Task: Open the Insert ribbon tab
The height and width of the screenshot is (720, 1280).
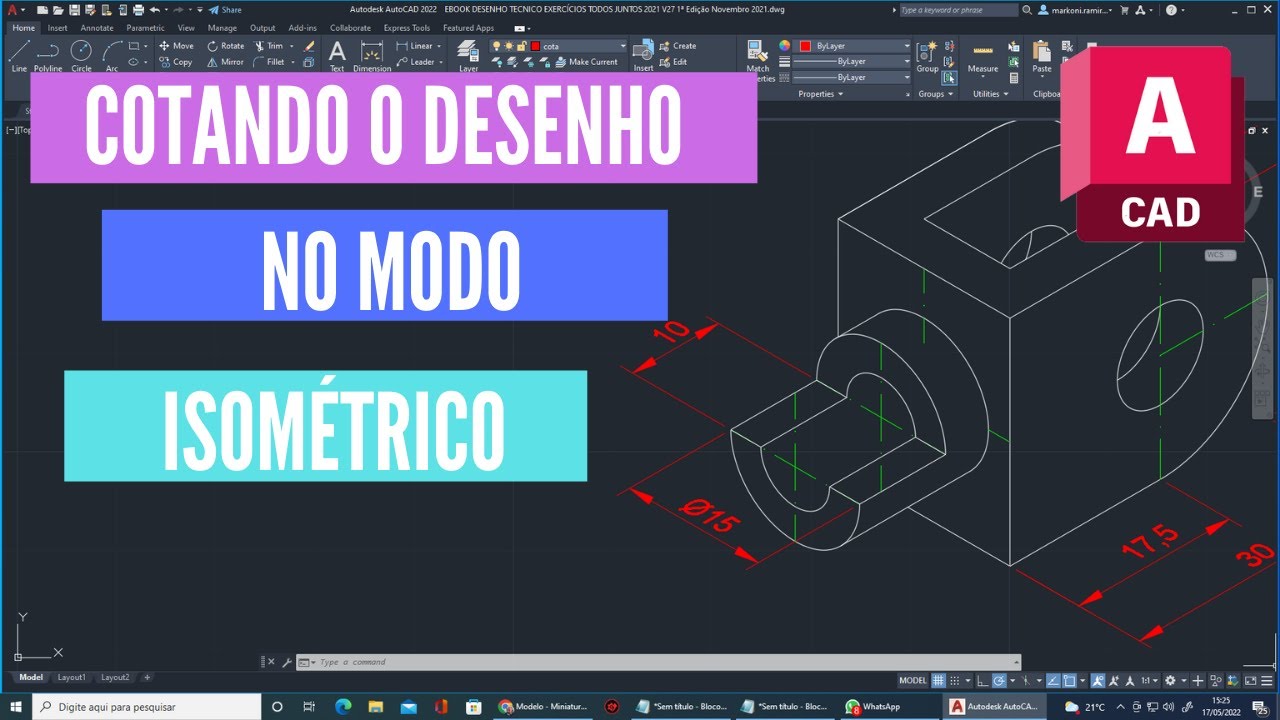Action: [x=58, y=28]
